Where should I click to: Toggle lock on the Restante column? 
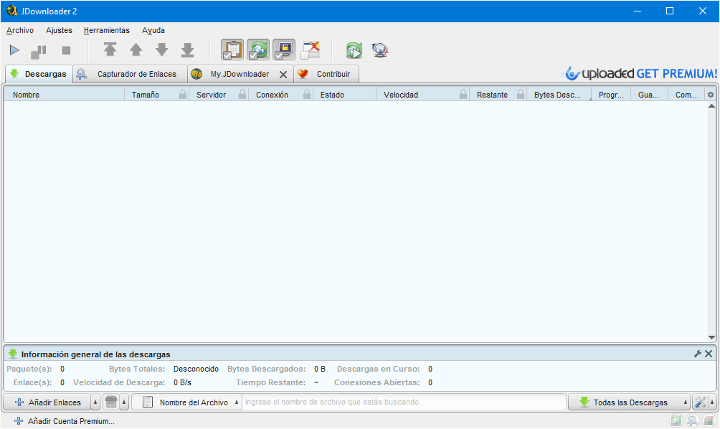[520, 94]
